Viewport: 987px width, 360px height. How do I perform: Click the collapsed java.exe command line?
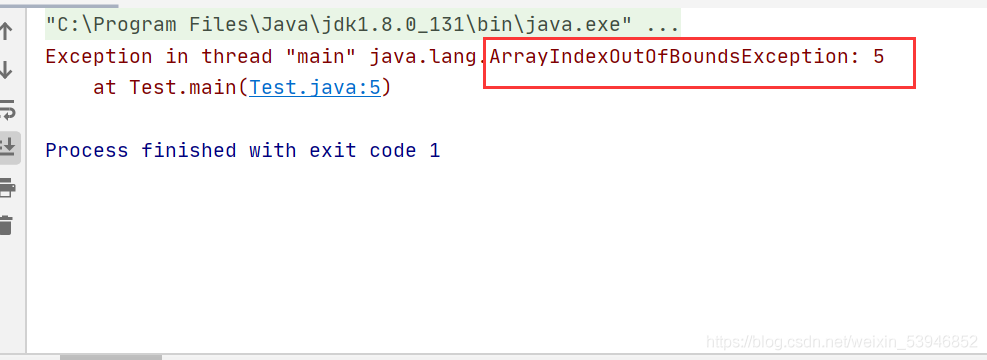click(362, 26)
